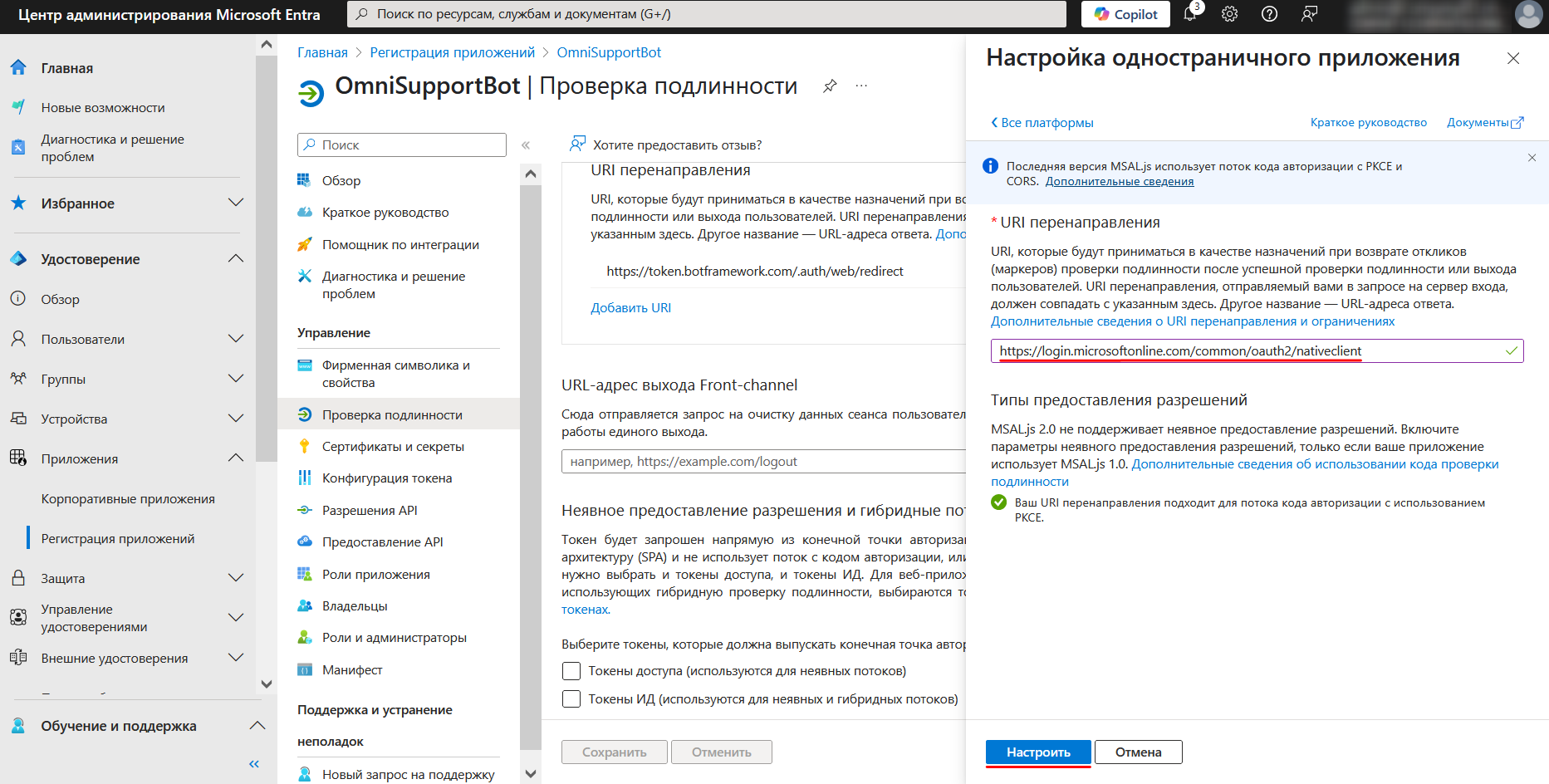
Task: Expand Управление удостоверениями section
Action: (x=236, y=618)
